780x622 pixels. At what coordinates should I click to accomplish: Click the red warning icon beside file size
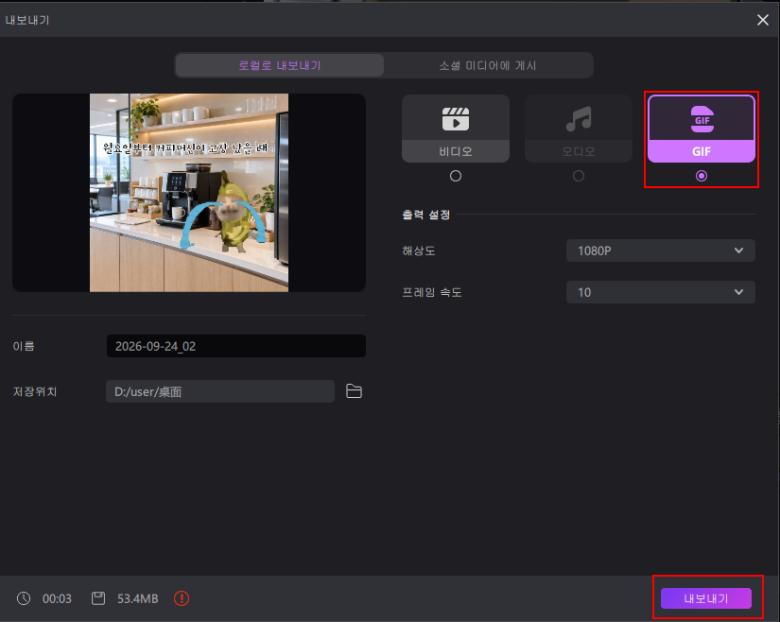coord(182,598)
